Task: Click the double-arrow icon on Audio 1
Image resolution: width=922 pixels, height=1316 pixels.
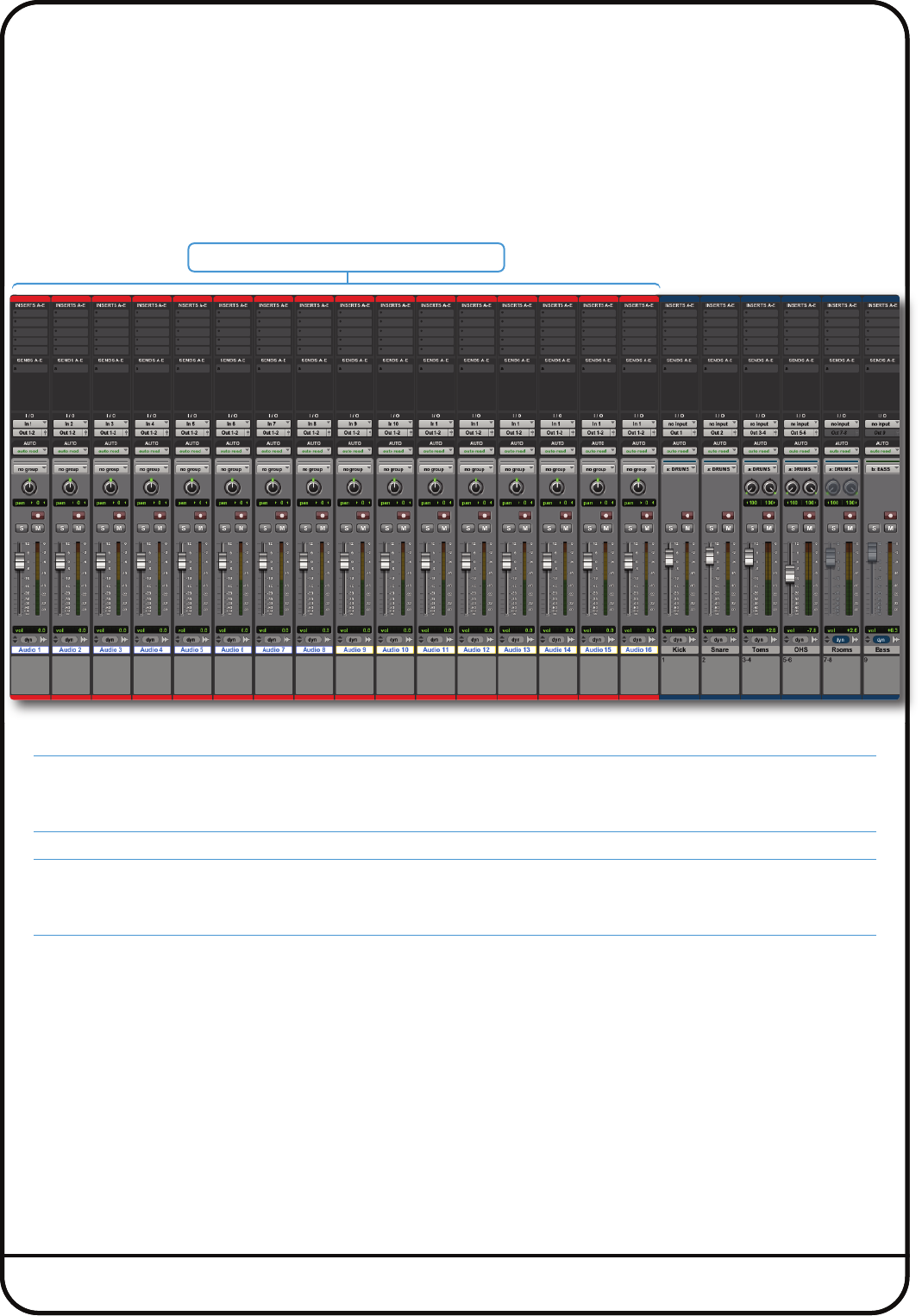Action: coord(44,640)
